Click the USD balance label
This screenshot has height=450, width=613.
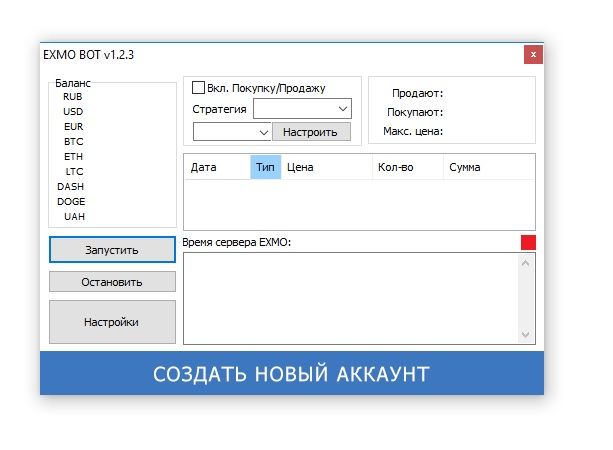73,111
